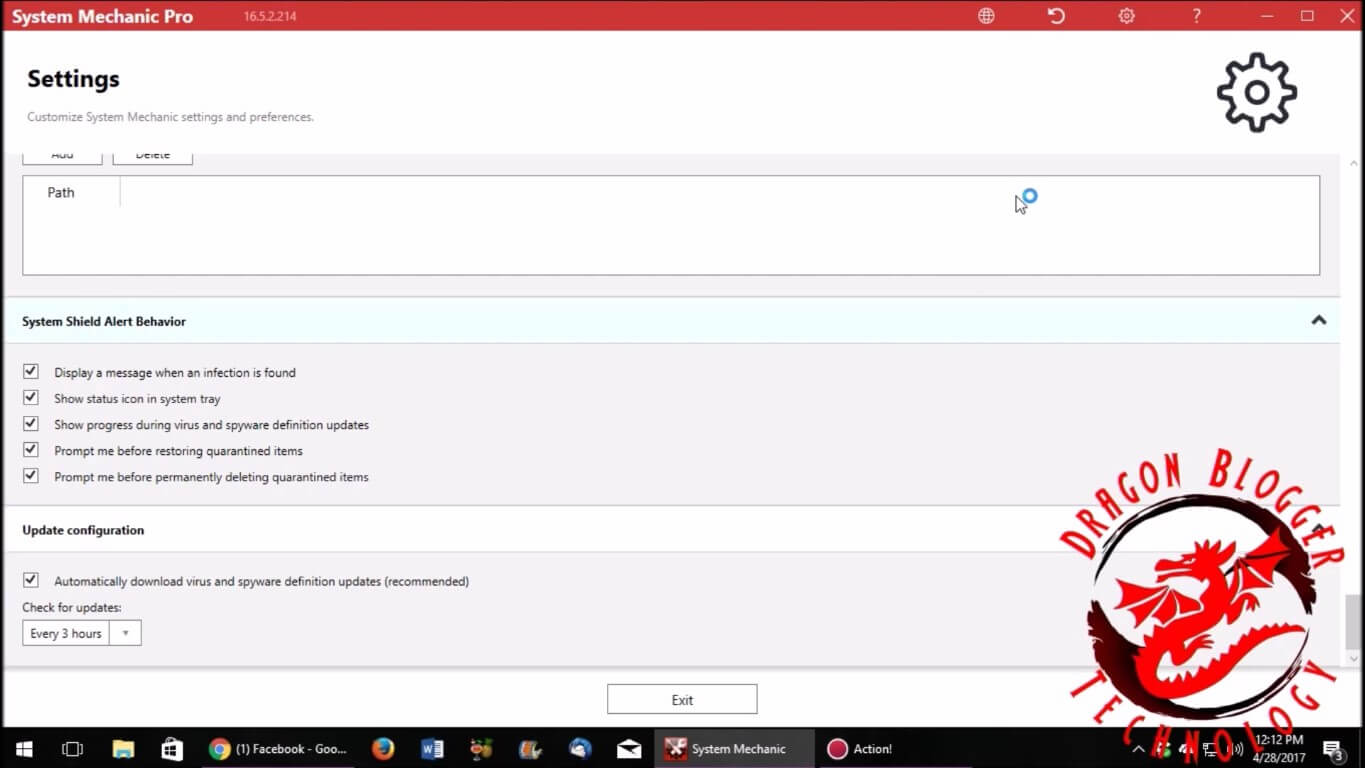This screenshot has width=1365, height=768.
Task: Open Microsoft Word from the taskbar
Action: (x=432, y=749)
